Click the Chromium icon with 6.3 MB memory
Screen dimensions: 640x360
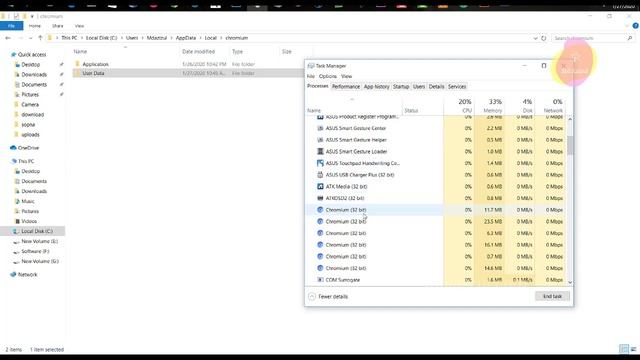(320, 233)
